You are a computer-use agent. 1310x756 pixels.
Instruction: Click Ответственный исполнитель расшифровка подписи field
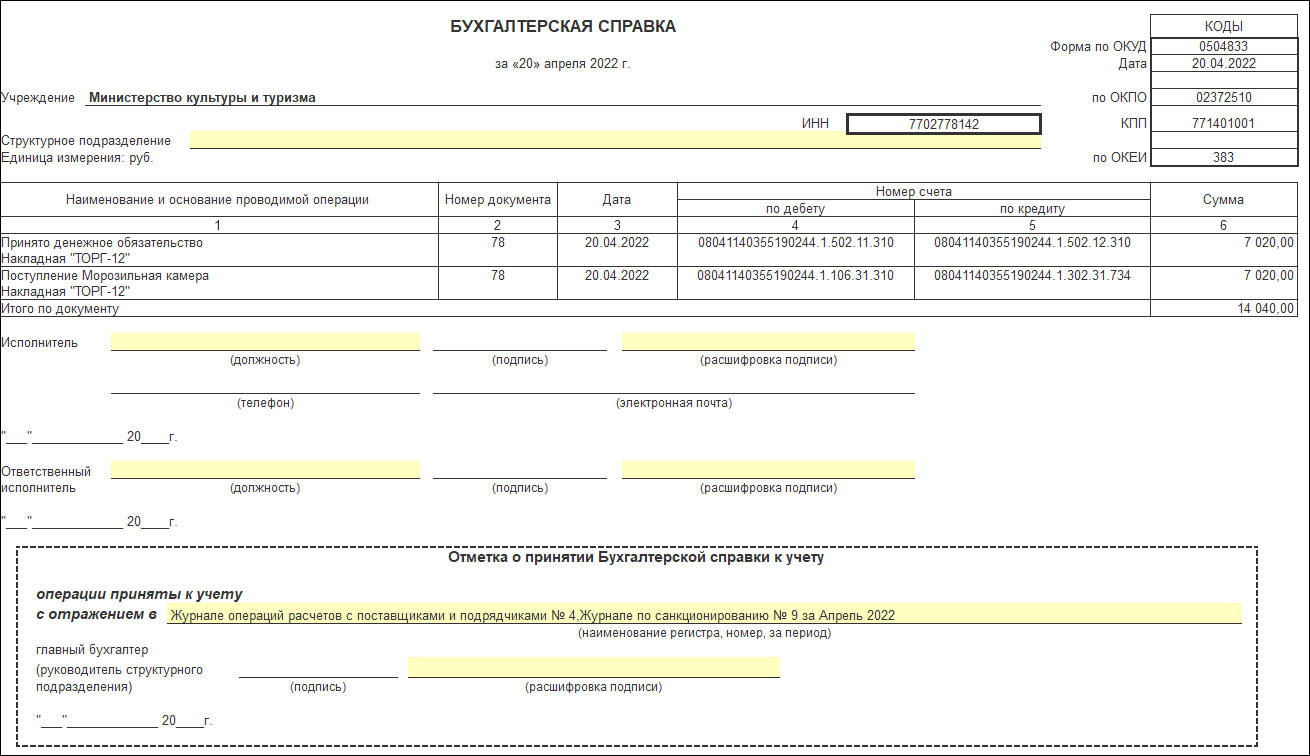pyautogui.click(x=768, y=470)
